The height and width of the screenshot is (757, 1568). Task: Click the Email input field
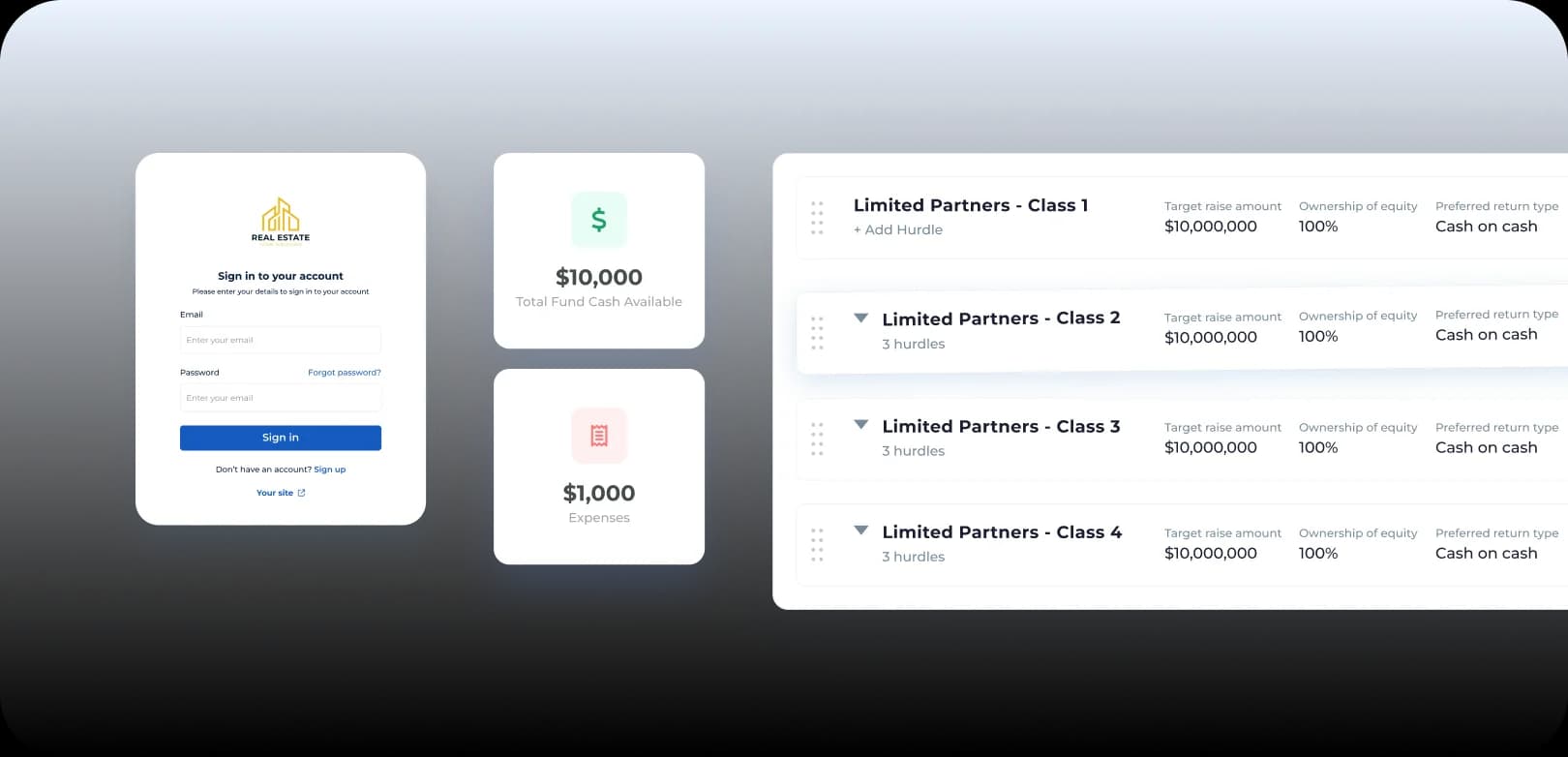pyautogui.click(x=280, y=340)
